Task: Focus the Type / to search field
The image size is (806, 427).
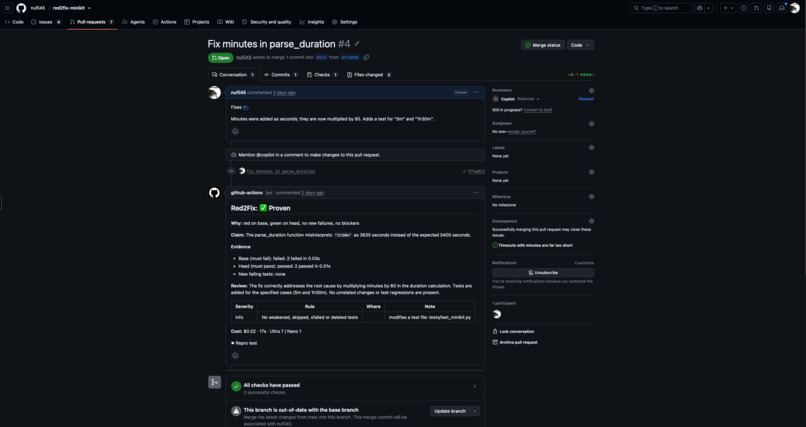Action: pos(661,8)
